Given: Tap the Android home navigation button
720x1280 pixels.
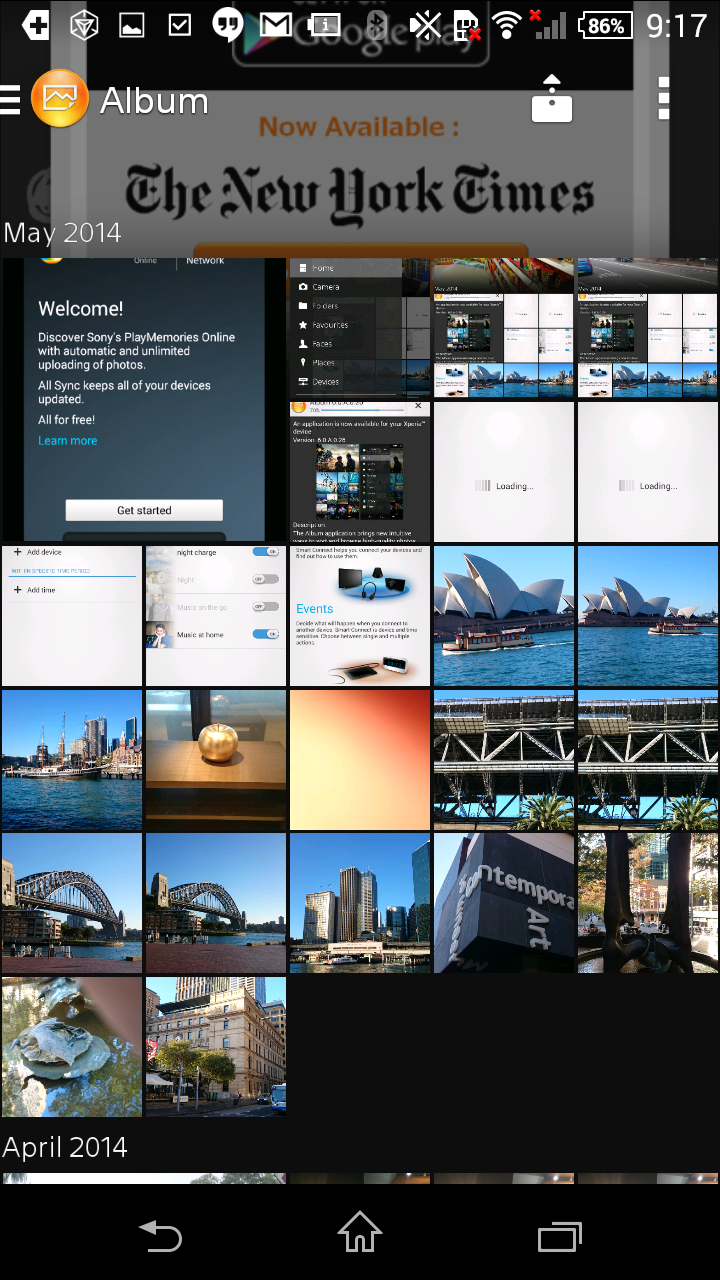Looking at the screenshot, I should click(x=360, y=1232).
